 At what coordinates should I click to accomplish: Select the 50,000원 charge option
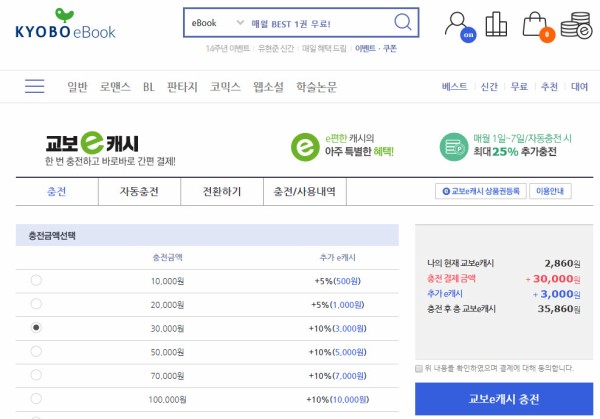(36, 351)
